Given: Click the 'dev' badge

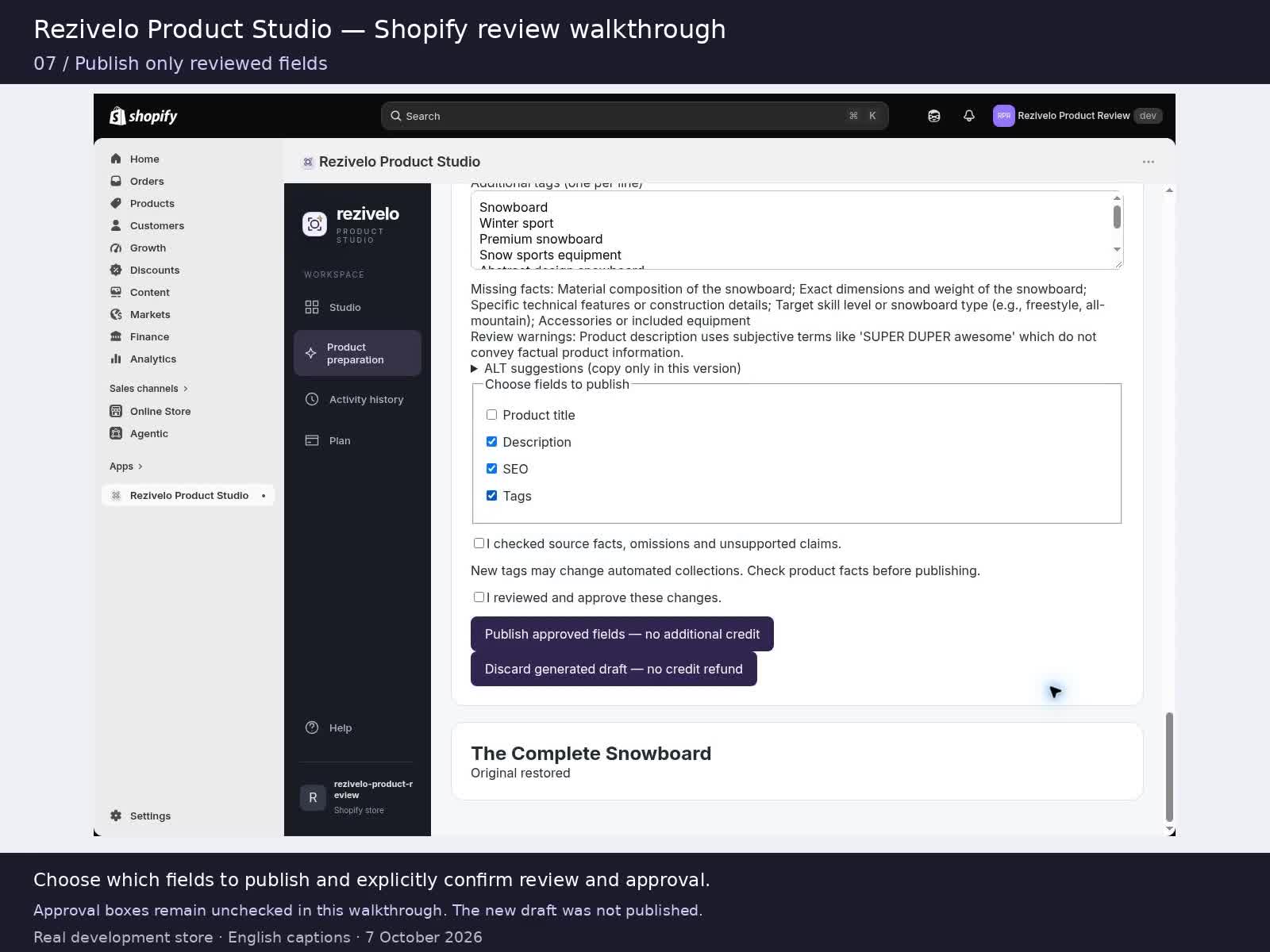Looking at the screenshot, I should pos(1148,116).
